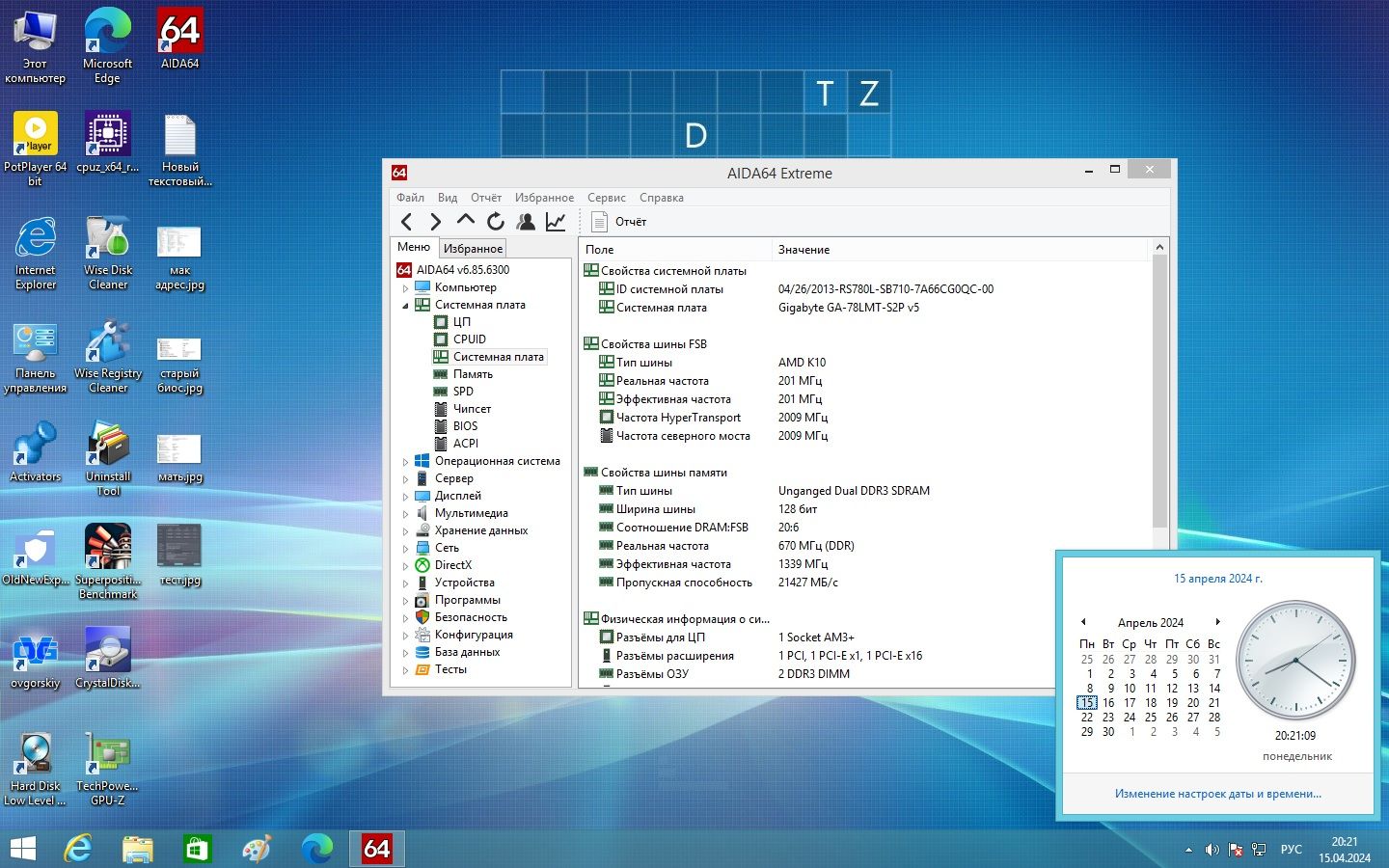Click the Отчёт report toolbar button
The width and height of the screenshot is (1389, 868).
(619, 222)
